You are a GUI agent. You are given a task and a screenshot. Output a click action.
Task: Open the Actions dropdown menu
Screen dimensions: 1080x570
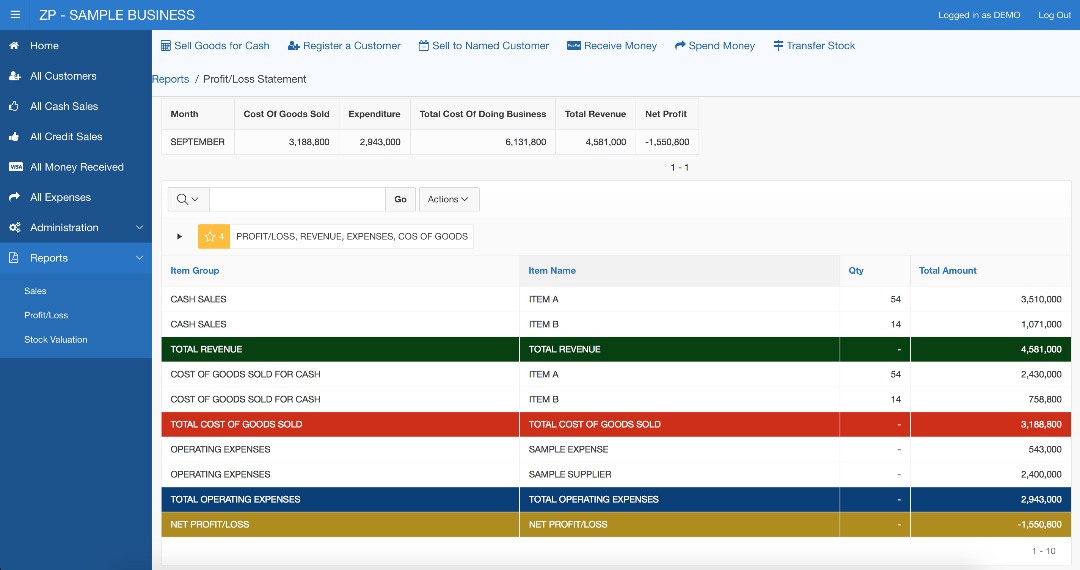(448, 199)
